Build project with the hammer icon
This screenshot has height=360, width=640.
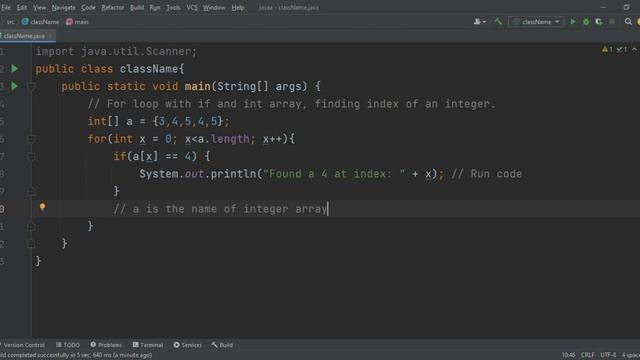click(x=498, y=22)
